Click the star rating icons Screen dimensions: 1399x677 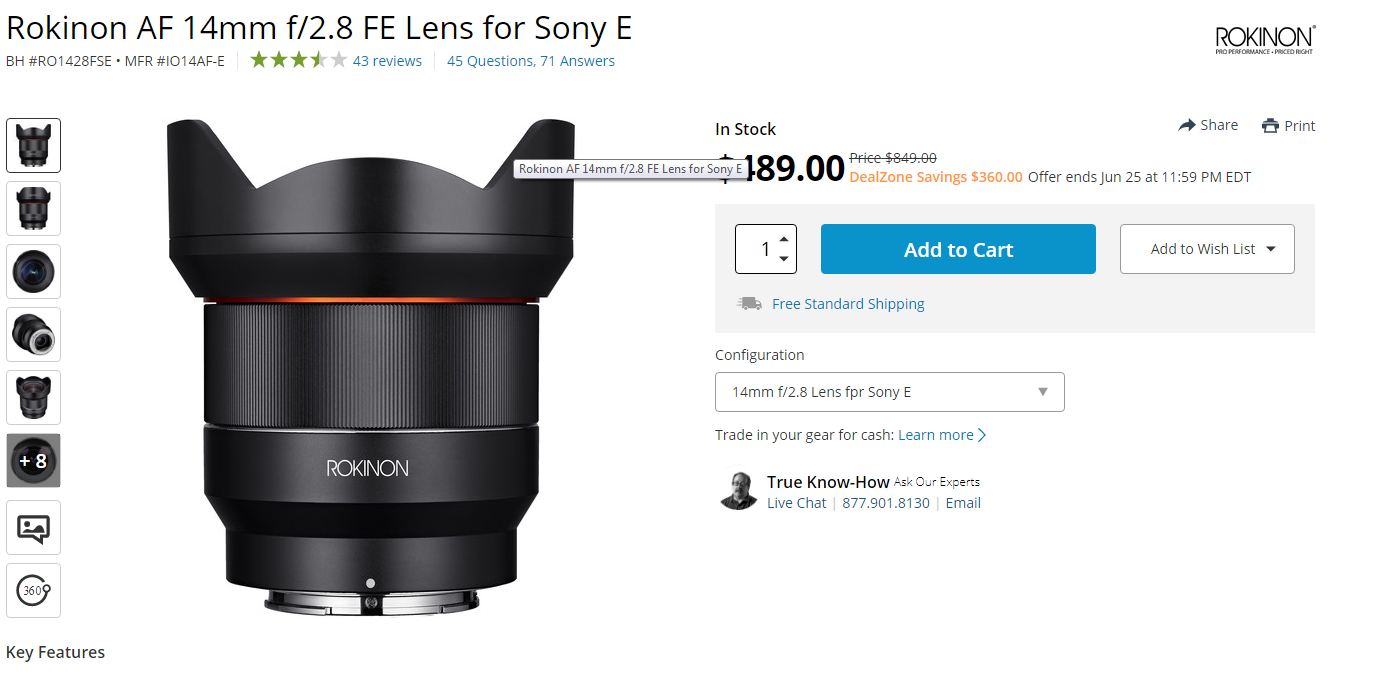298,60
